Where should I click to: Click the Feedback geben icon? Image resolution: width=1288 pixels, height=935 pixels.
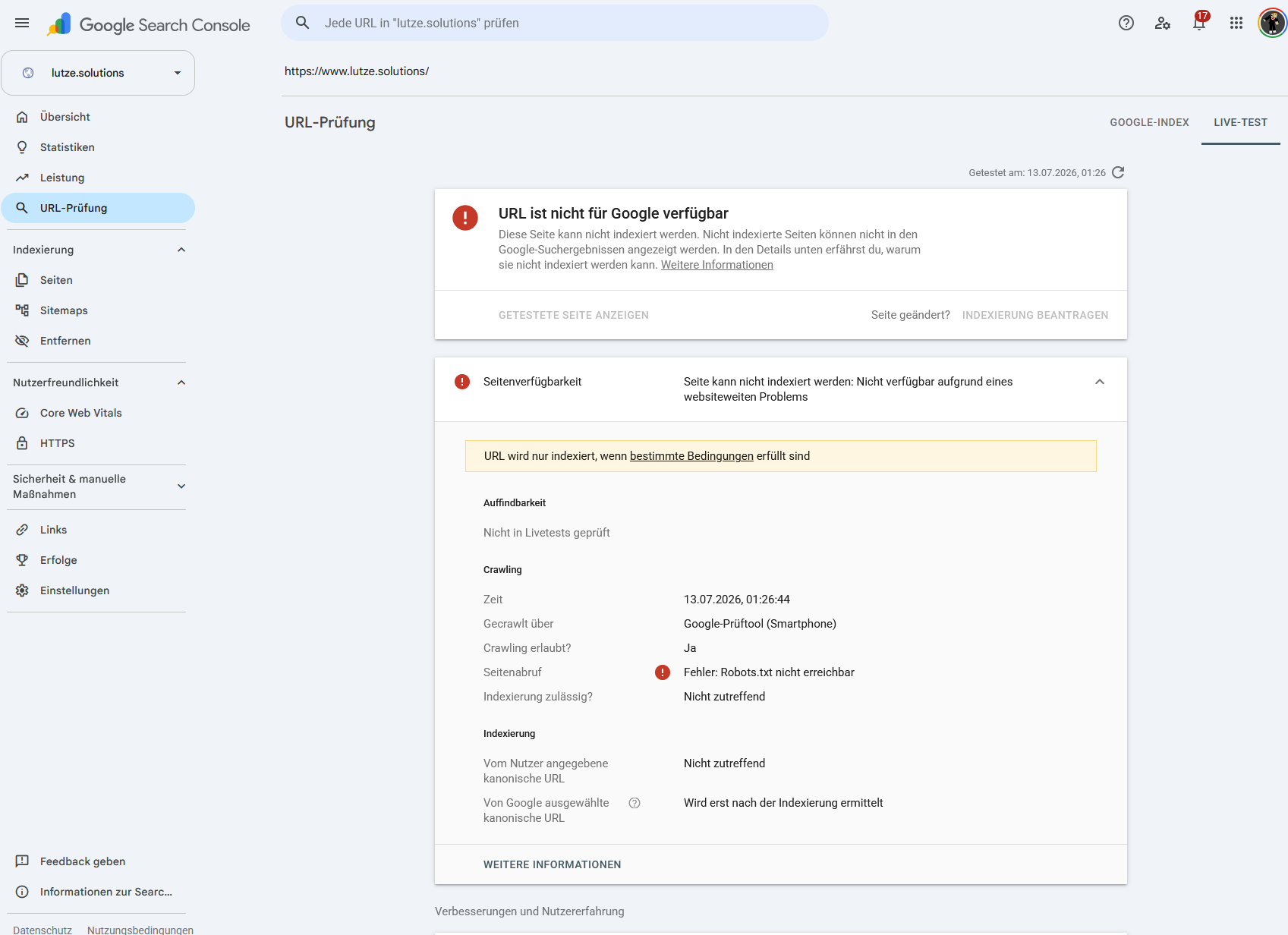coord(22,861)
